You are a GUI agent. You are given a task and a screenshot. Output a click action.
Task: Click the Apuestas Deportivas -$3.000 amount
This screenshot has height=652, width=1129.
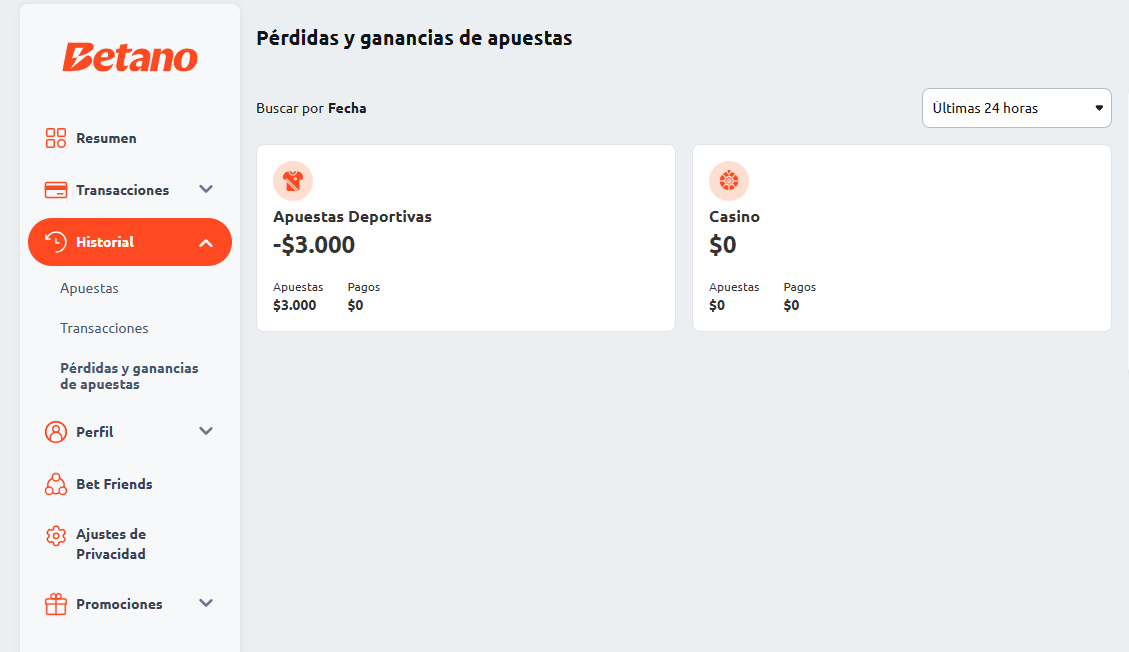click(x=314, y=245)
